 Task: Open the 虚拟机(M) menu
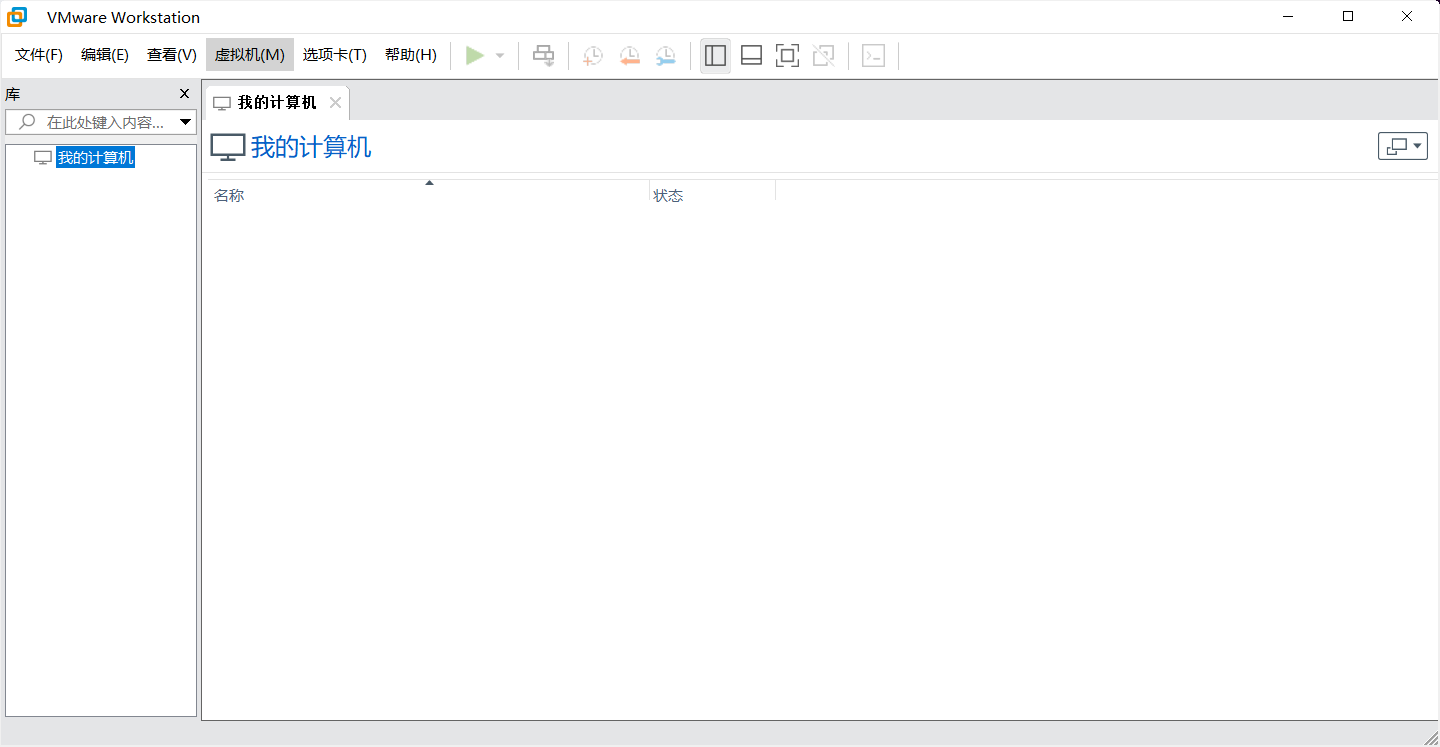(250, 55)
